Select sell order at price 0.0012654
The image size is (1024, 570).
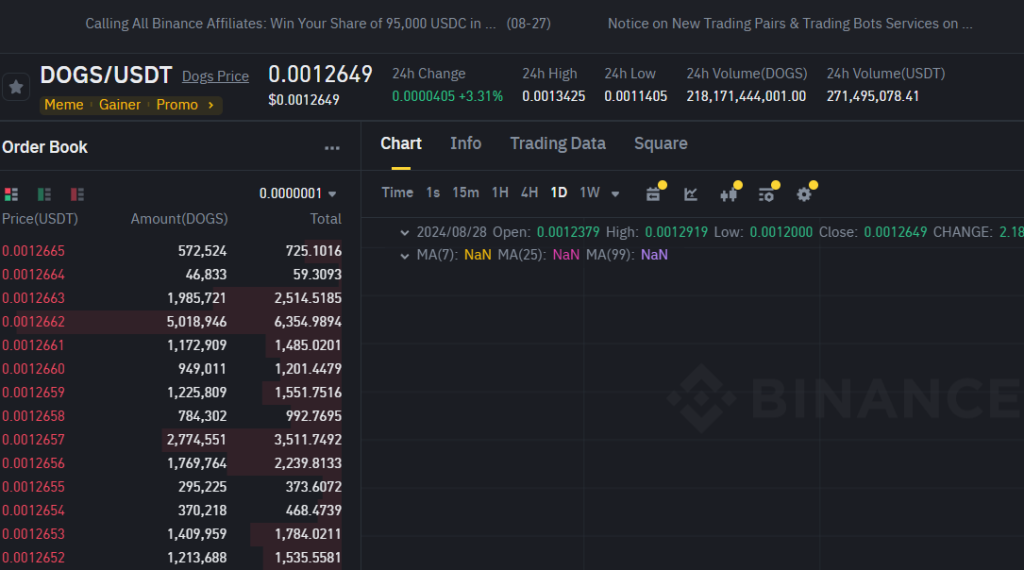point(171,510)
